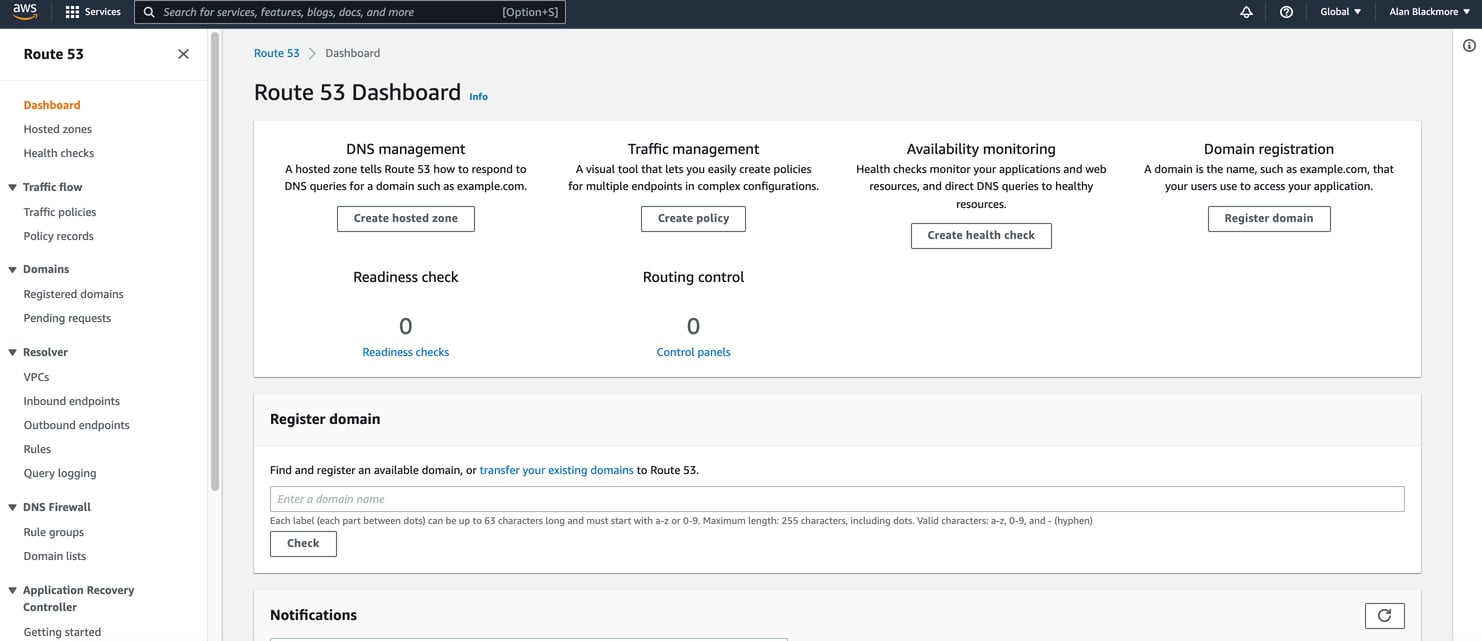Select Health checks in the sidebar
Image resolution: width=1482 pixels, height=641 pixels.
click(x=58, y=152)
